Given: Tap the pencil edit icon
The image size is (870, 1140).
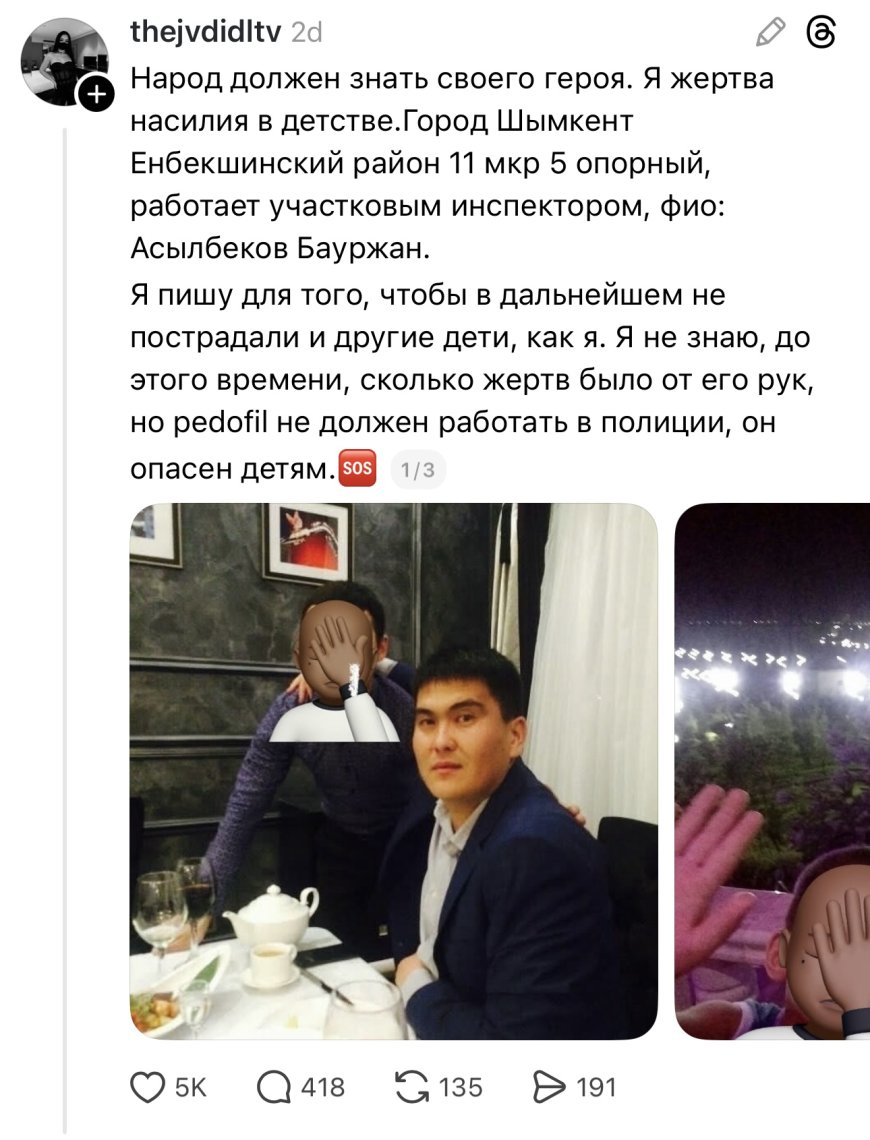Looking at the screenshot, I should pos(770,33).
